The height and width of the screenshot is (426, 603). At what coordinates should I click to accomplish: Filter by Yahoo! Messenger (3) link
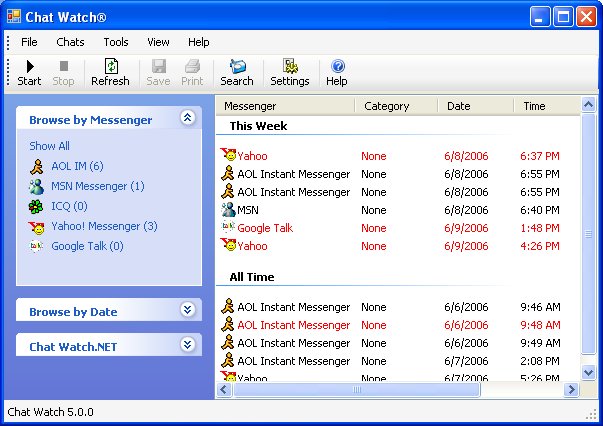[x=104, y=226]
